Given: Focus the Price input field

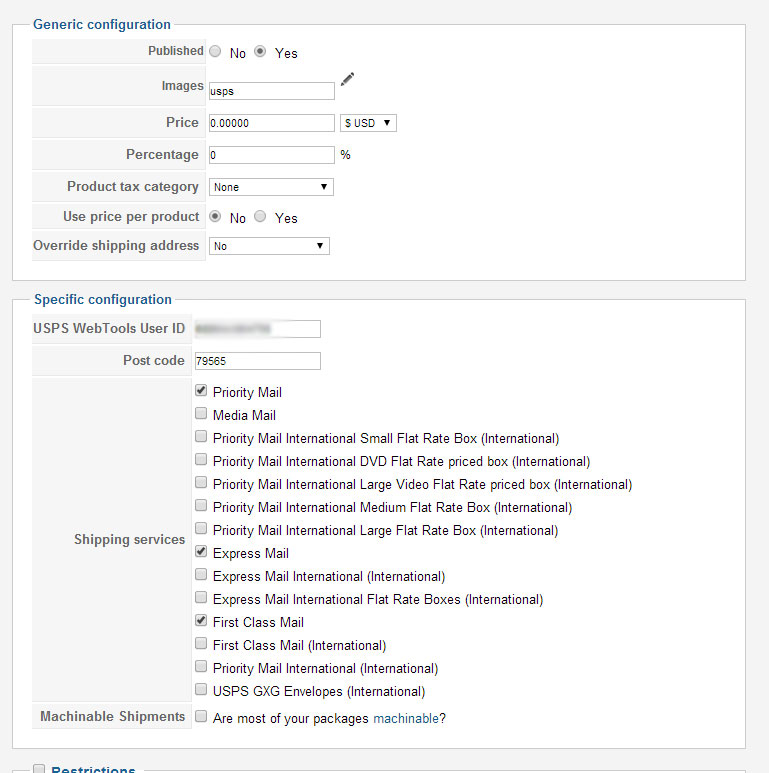Looking at the screenshot, I should click(271, 123).
